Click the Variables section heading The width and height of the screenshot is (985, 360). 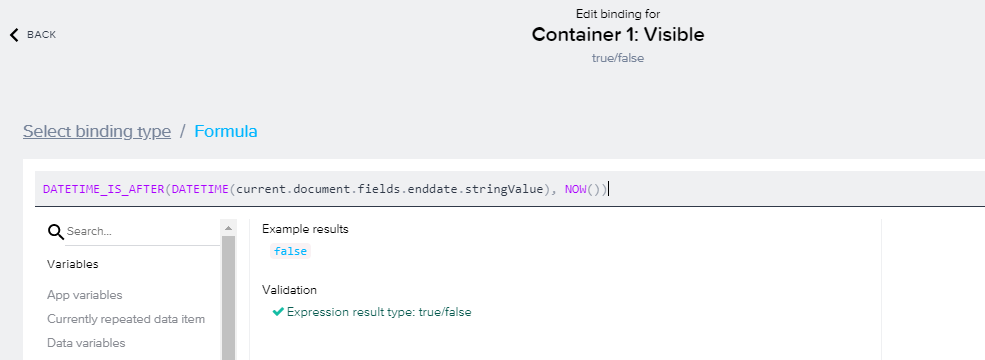(72, 264)
